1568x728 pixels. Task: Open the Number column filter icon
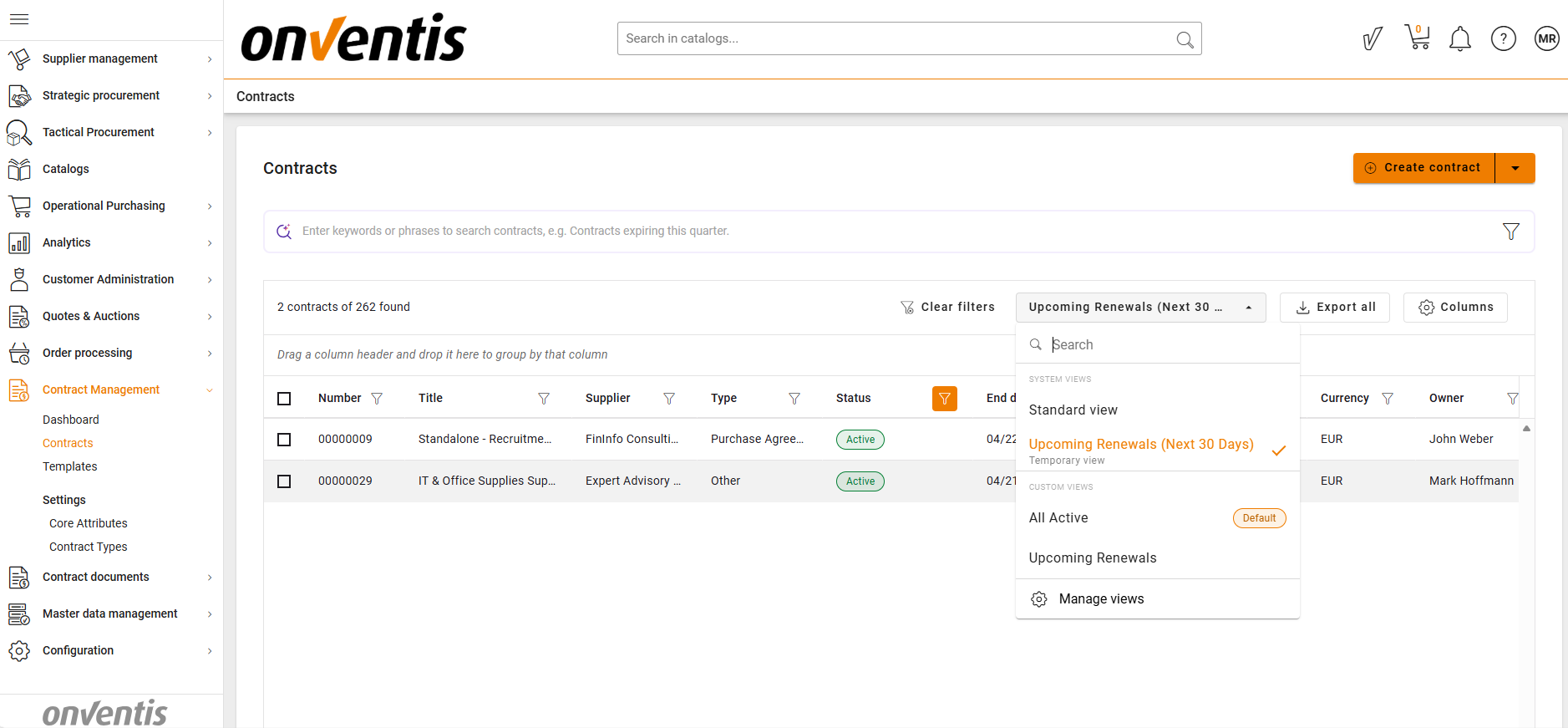coord(377,399)
